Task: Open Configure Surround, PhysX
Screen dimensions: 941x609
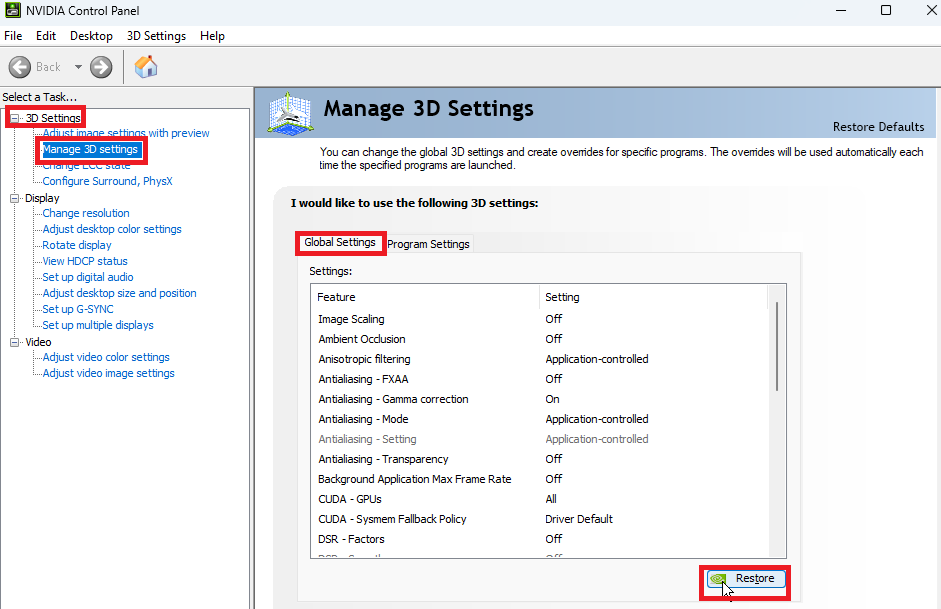Action: 107,181
